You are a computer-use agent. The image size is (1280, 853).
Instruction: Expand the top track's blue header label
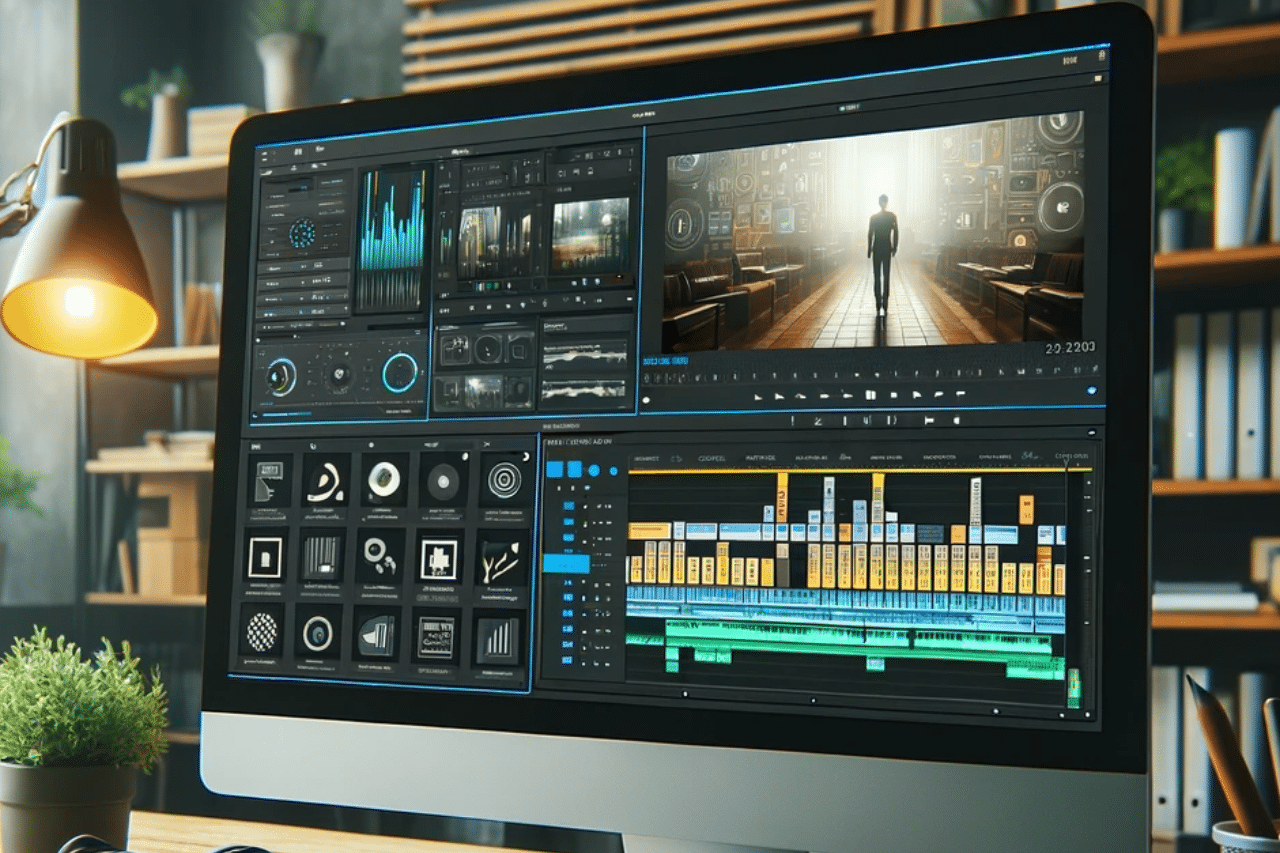click(x=568, y=506)
